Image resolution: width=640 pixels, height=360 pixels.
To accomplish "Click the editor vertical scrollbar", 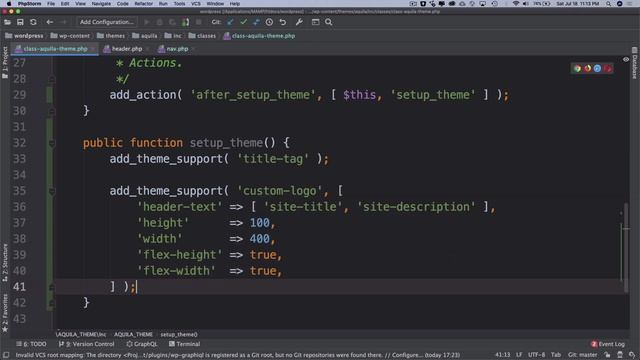I will [626, 247].
